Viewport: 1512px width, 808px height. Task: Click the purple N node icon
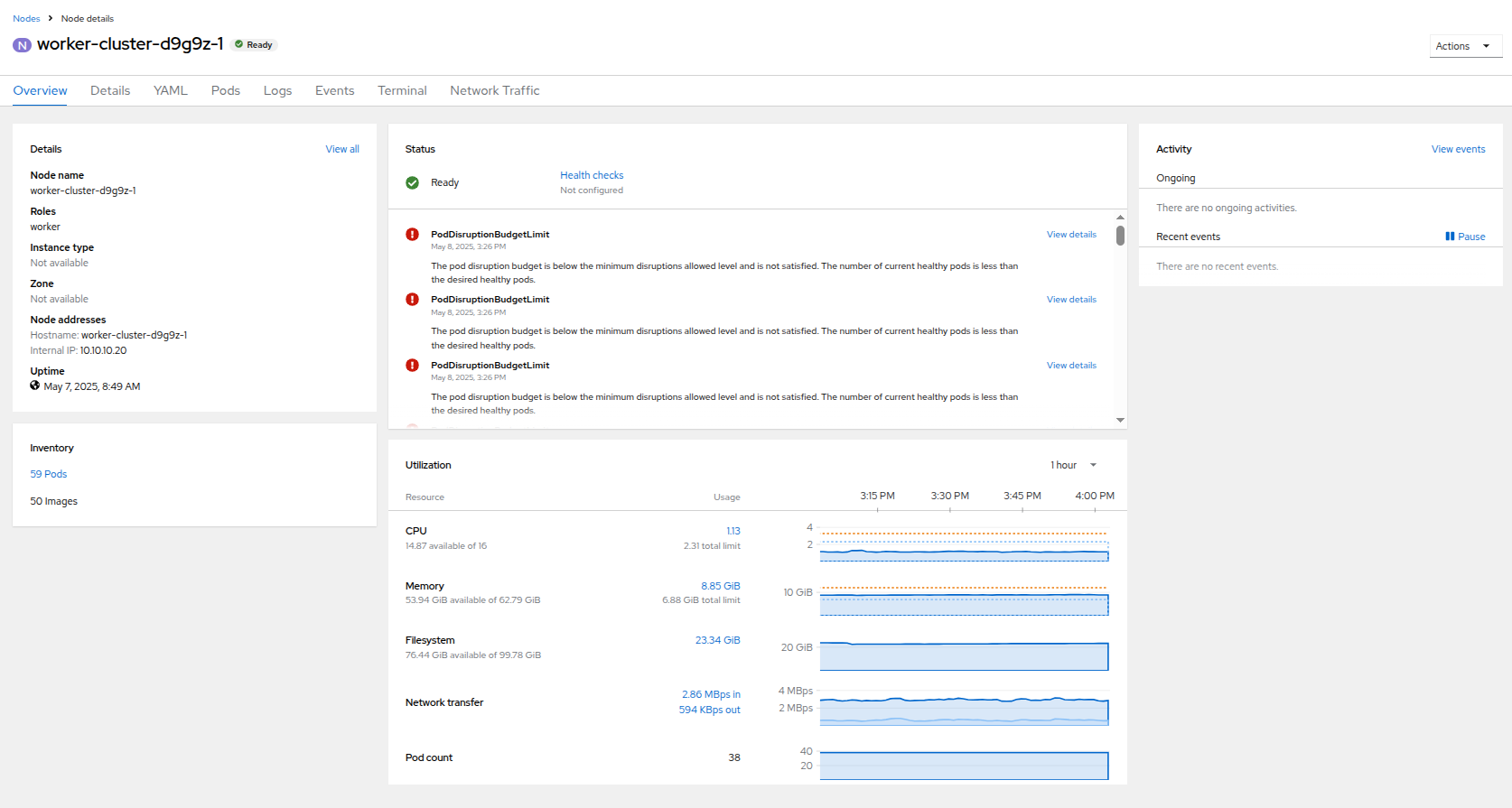click(22, 45)
